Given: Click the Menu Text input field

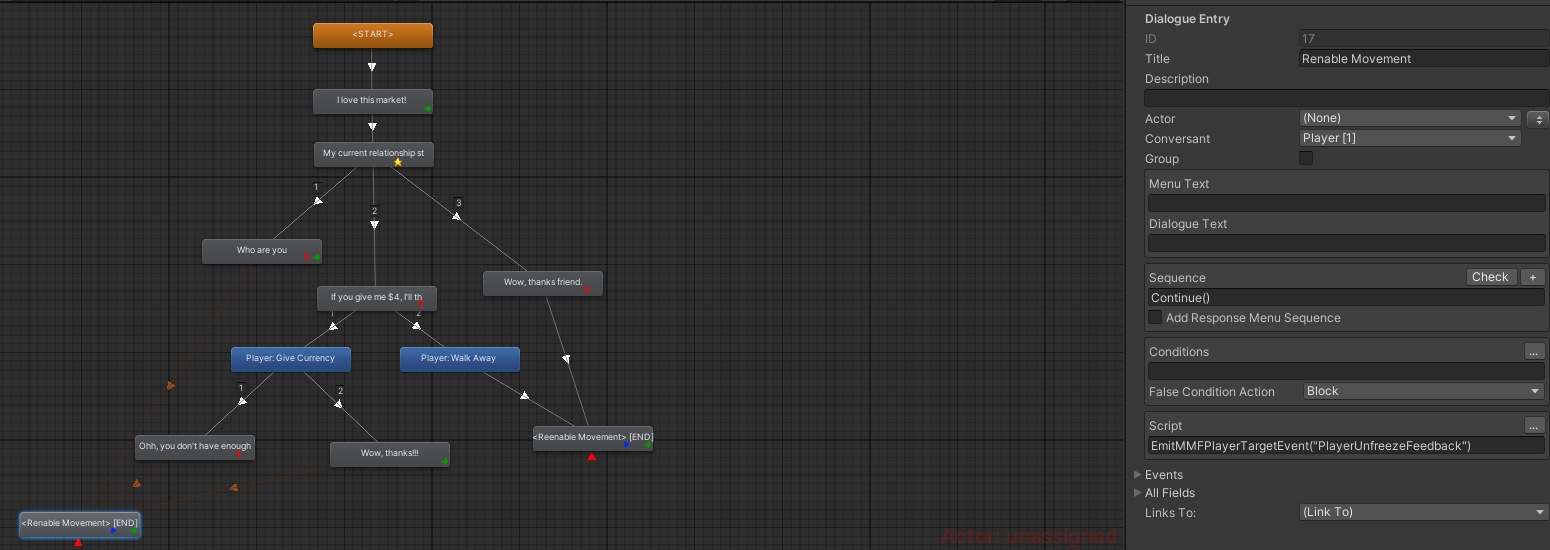Looking at the screenshot, I should [1346, 203].
